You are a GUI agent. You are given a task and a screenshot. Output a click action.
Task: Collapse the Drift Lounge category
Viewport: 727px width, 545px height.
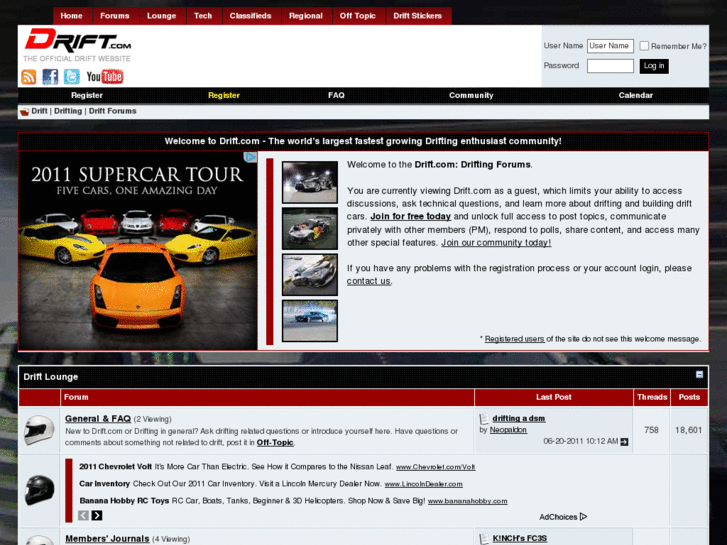[700, 374]
